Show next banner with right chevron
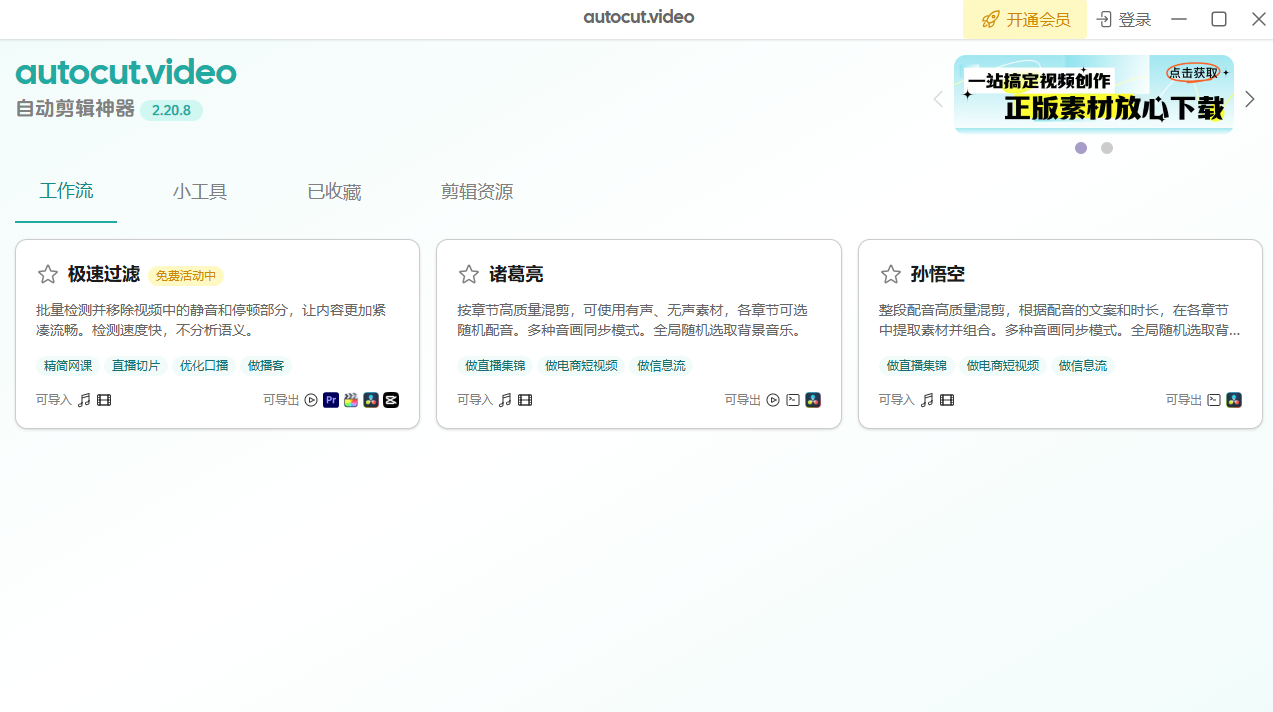Viewport: 1273px width, 712px height. pyautogui.click(x=1249, y=99)
